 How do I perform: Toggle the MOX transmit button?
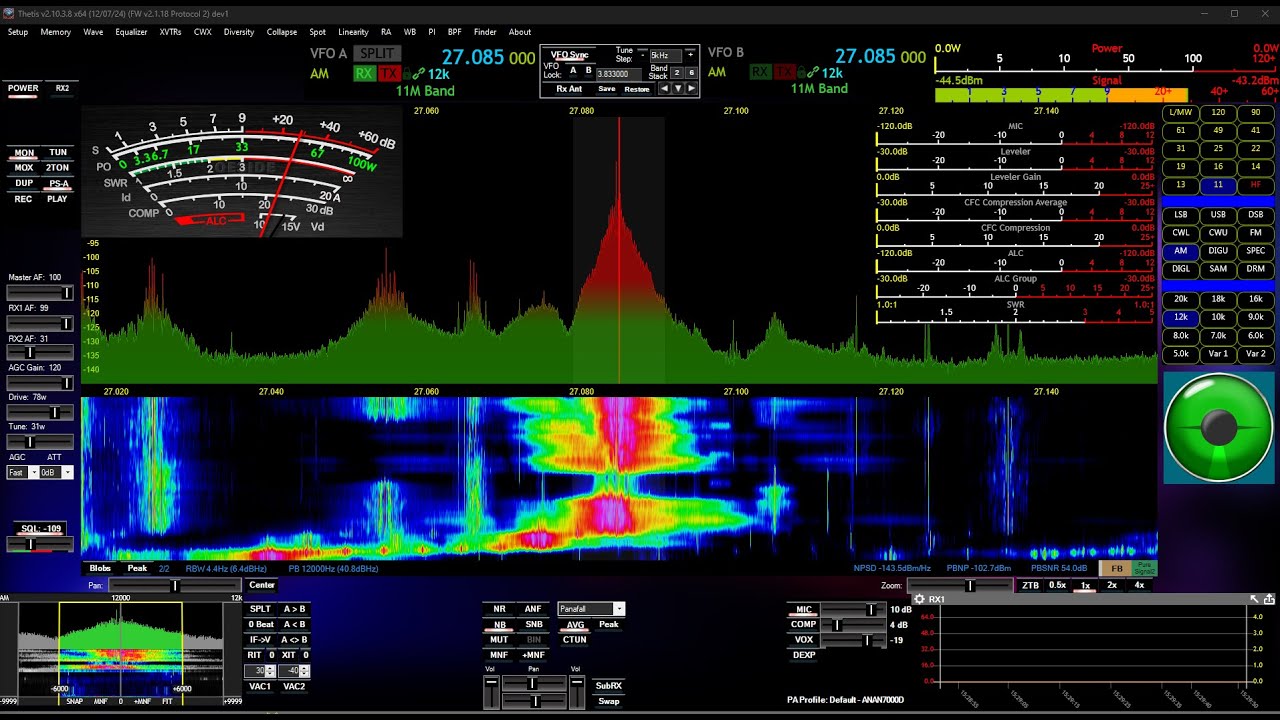(x=24, y=168)
